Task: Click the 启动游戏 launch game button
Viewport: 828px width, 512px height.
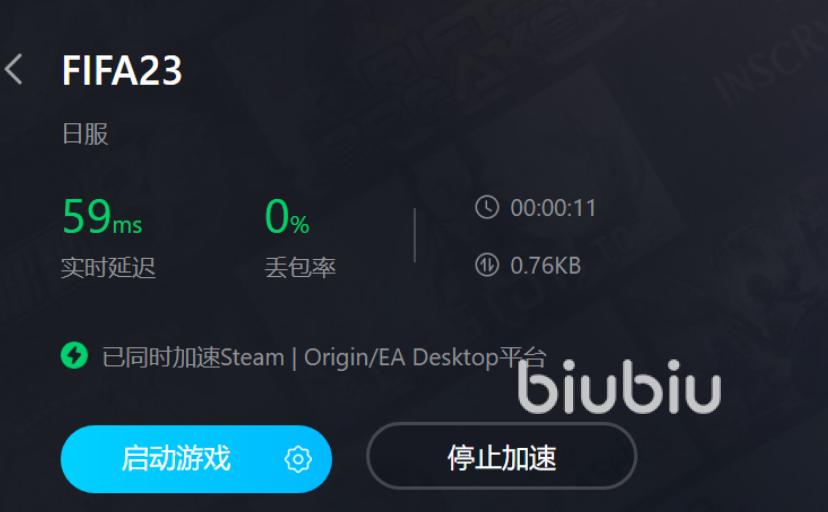Action: tap(196, 459)
